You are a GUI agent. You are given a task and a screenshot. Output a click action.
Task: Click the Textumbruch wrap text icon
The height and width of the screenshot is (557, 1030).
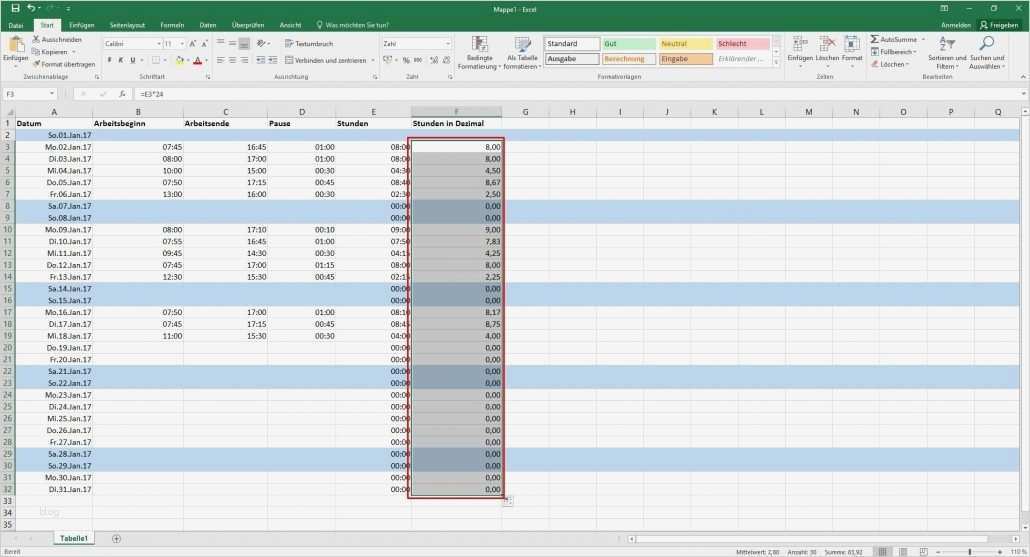[289, 43]
